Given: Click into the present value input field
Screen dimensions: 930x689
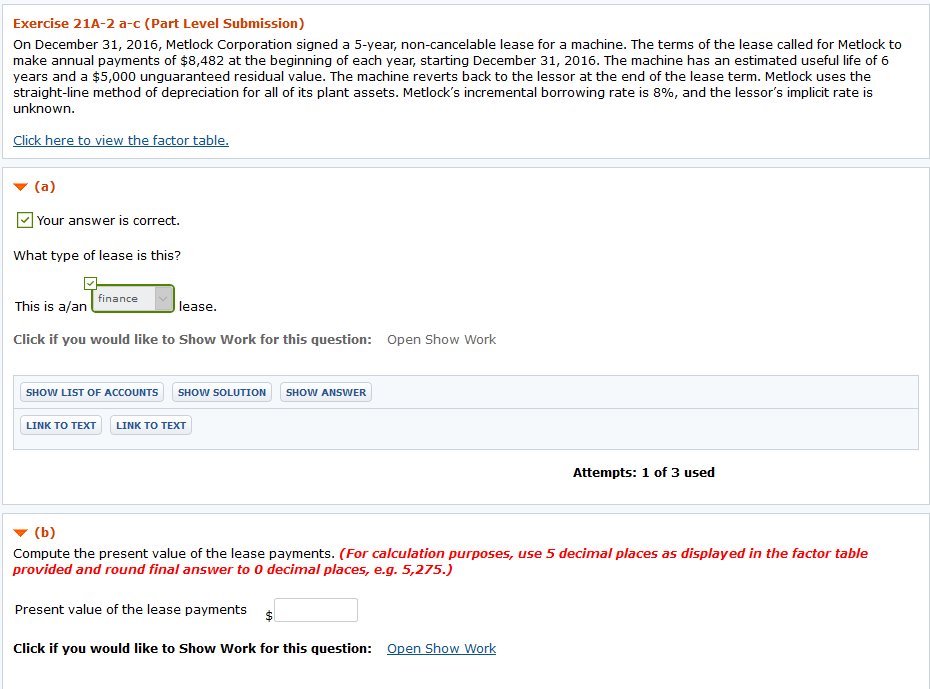Looking at the screenshot, I should [x=315, y=609].
